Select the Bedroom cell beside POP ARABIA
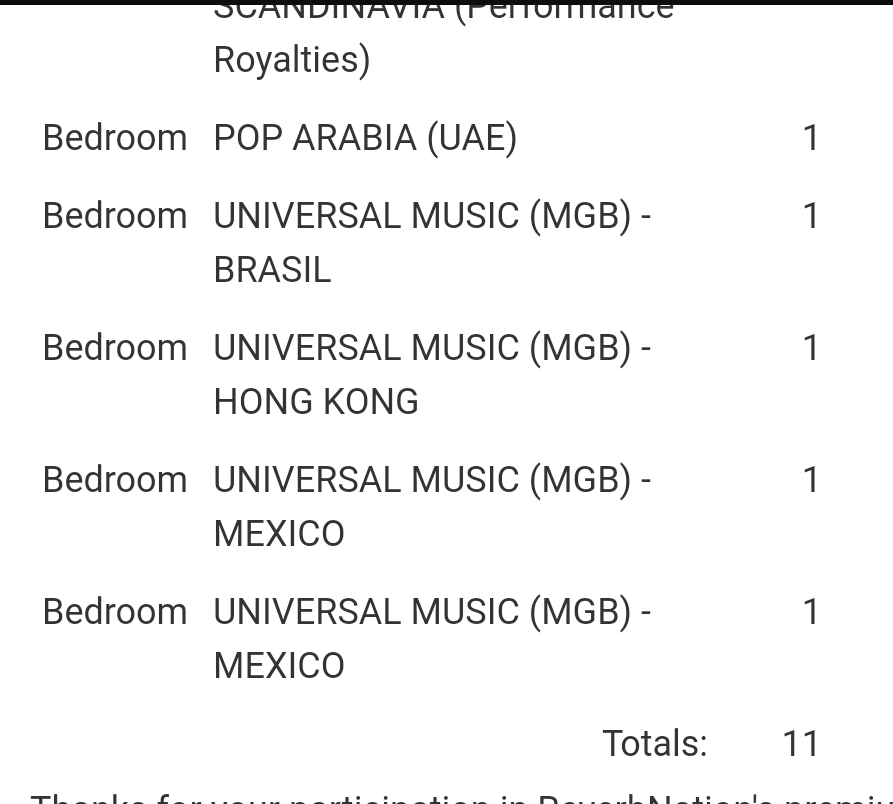 pos(115,138)
